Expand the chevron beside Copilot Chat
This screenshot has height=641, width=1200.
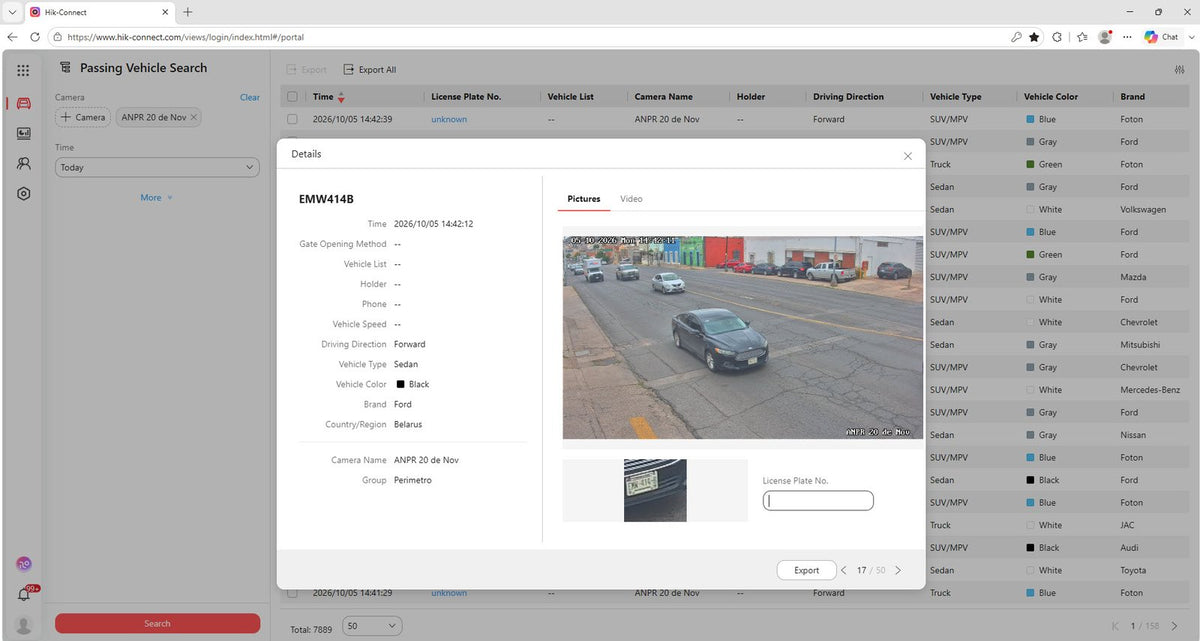pyautogui.click(x=1190, y=37)
